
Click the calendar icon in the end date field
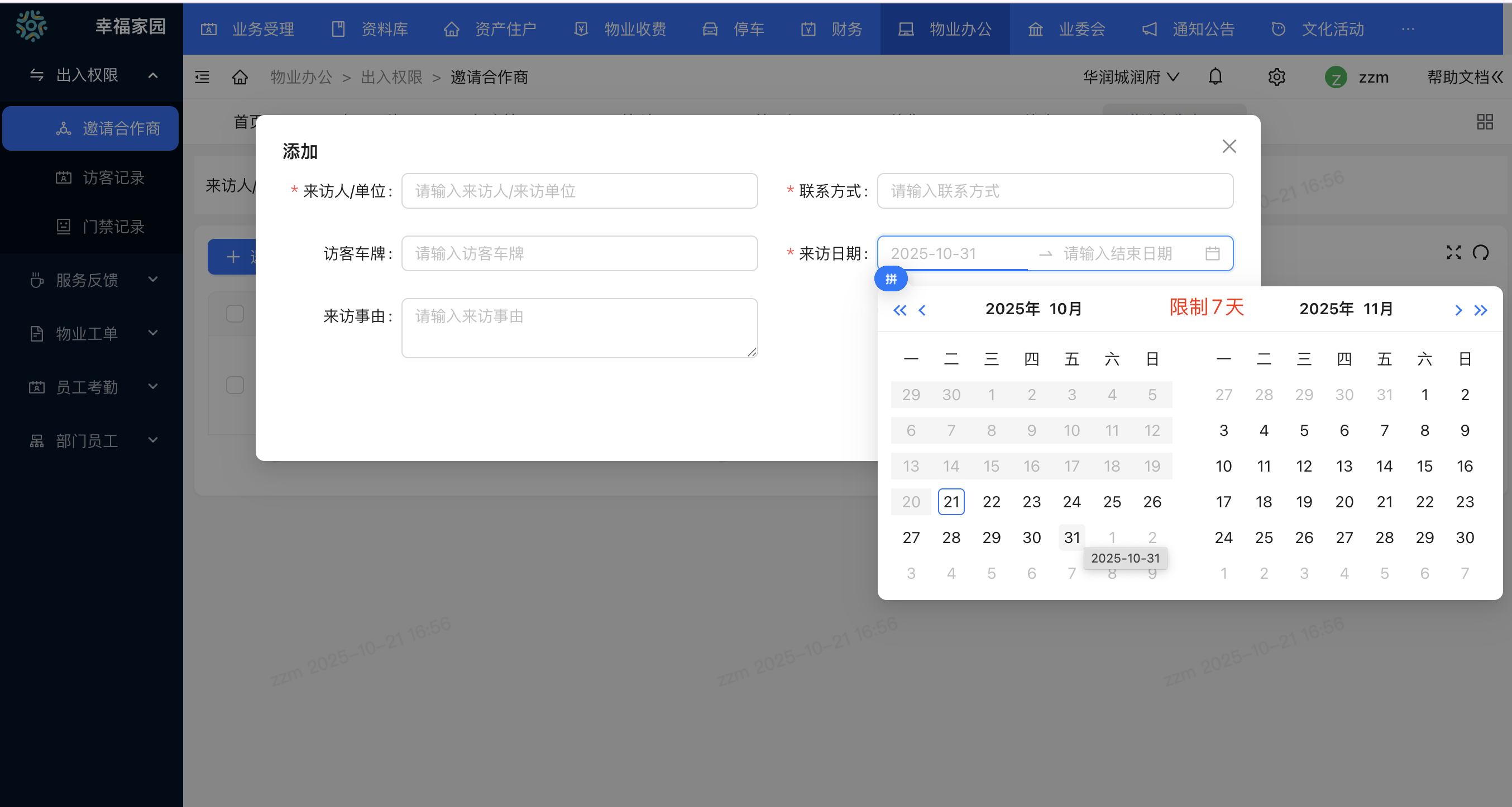1214,253
